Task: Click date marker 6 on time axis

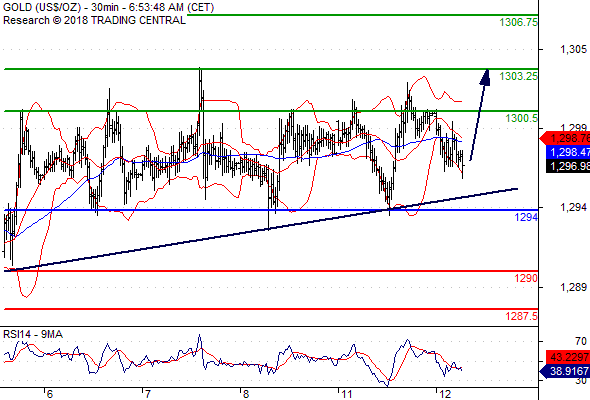Action: click(x=49, y=394)
